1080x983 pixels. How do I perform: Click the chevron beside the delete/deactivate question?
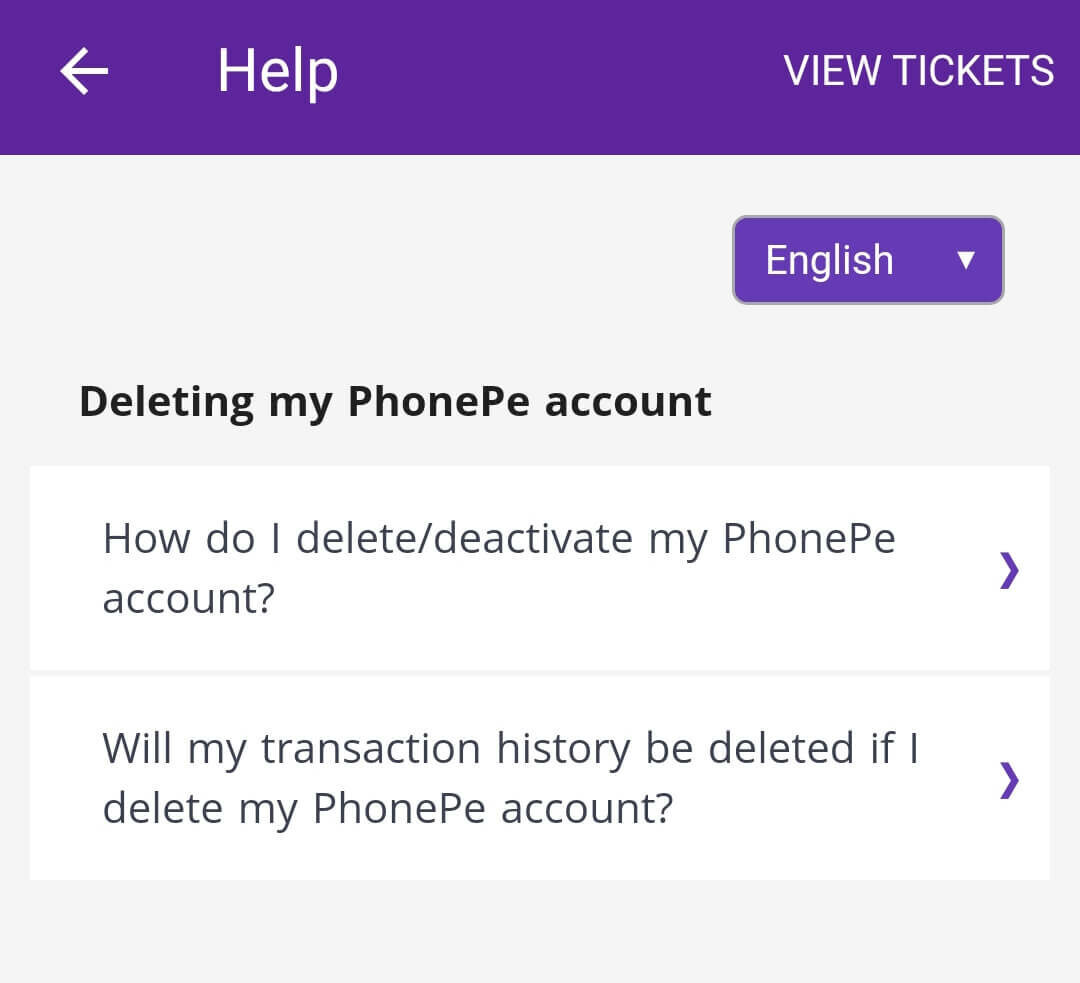(1009, 570)
